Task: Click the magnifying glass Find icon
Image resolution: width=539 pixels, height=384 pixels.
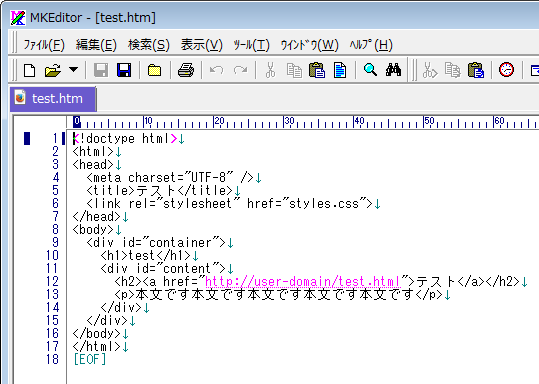Action: pos(370,70)
